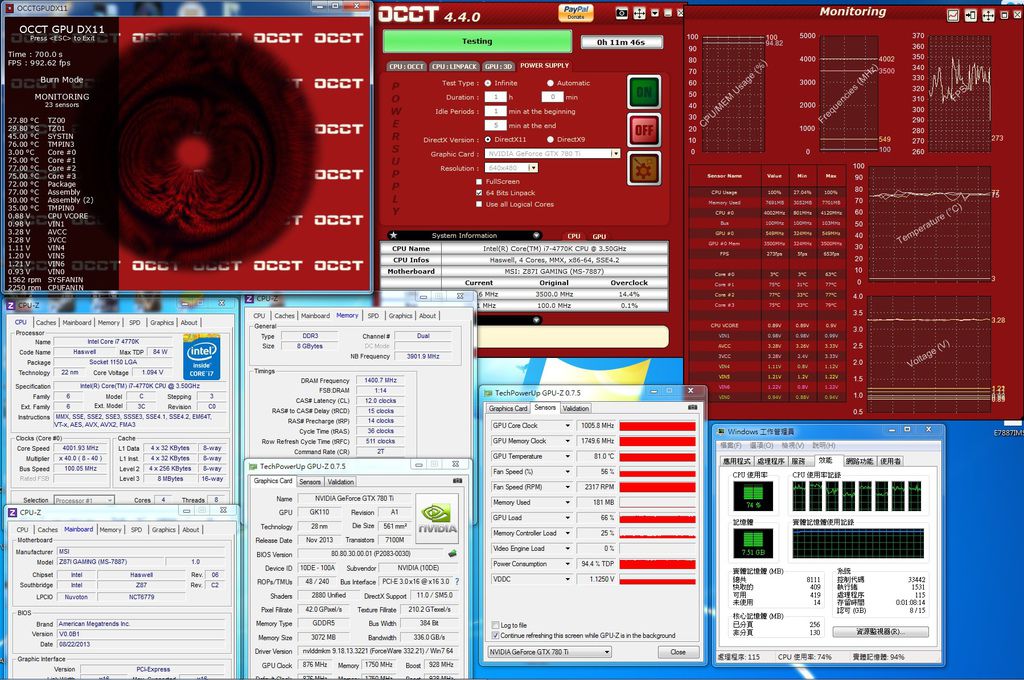Collapse the System Information section arrow

(x=536, y=235)
